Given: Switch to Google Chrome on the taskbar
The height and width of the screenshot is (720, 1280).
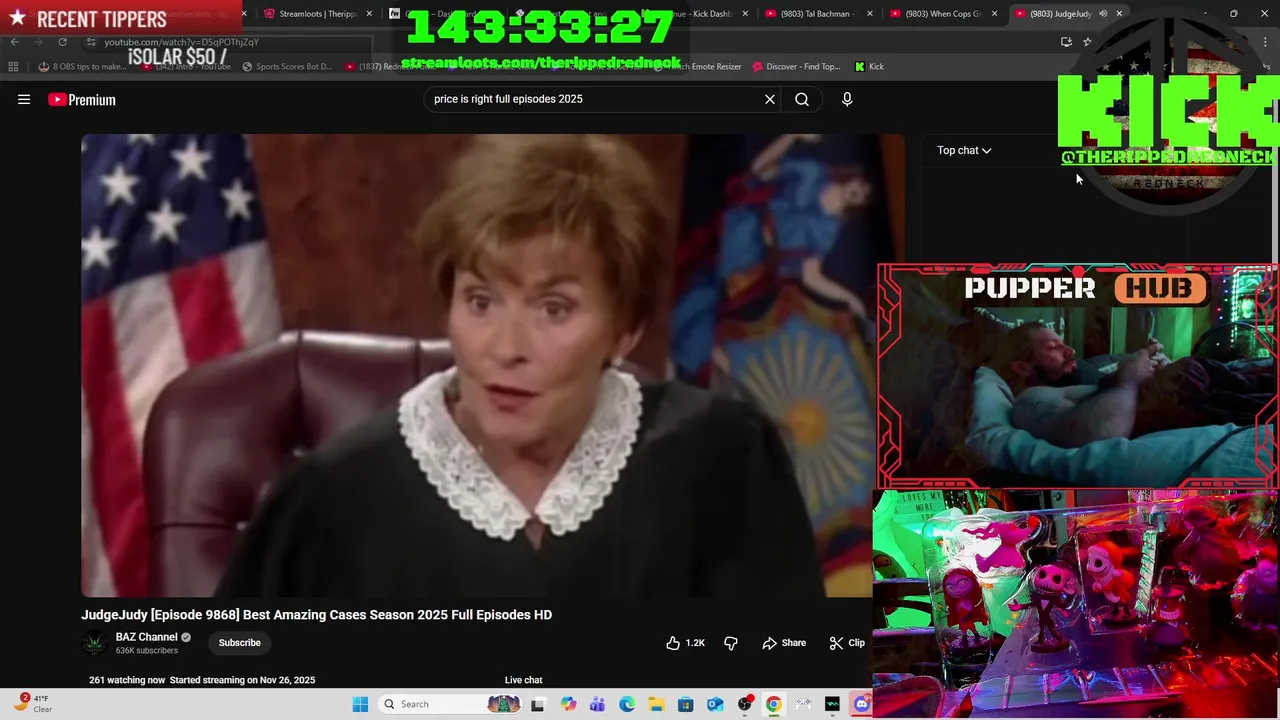Looking at the screenshot, I should [x=774, y=704].
